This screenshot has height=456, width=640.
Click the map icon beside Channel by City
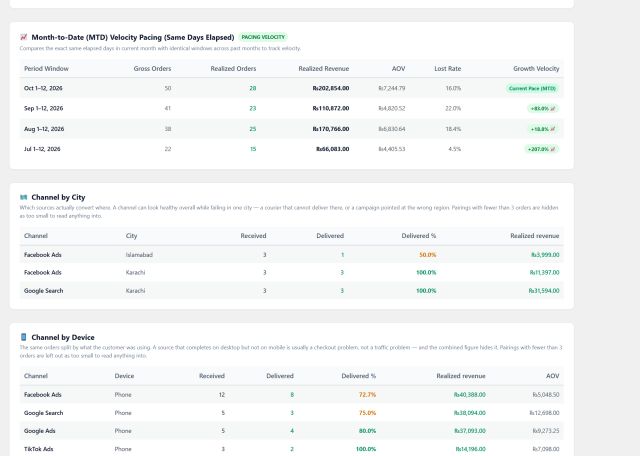click(24, 197)
